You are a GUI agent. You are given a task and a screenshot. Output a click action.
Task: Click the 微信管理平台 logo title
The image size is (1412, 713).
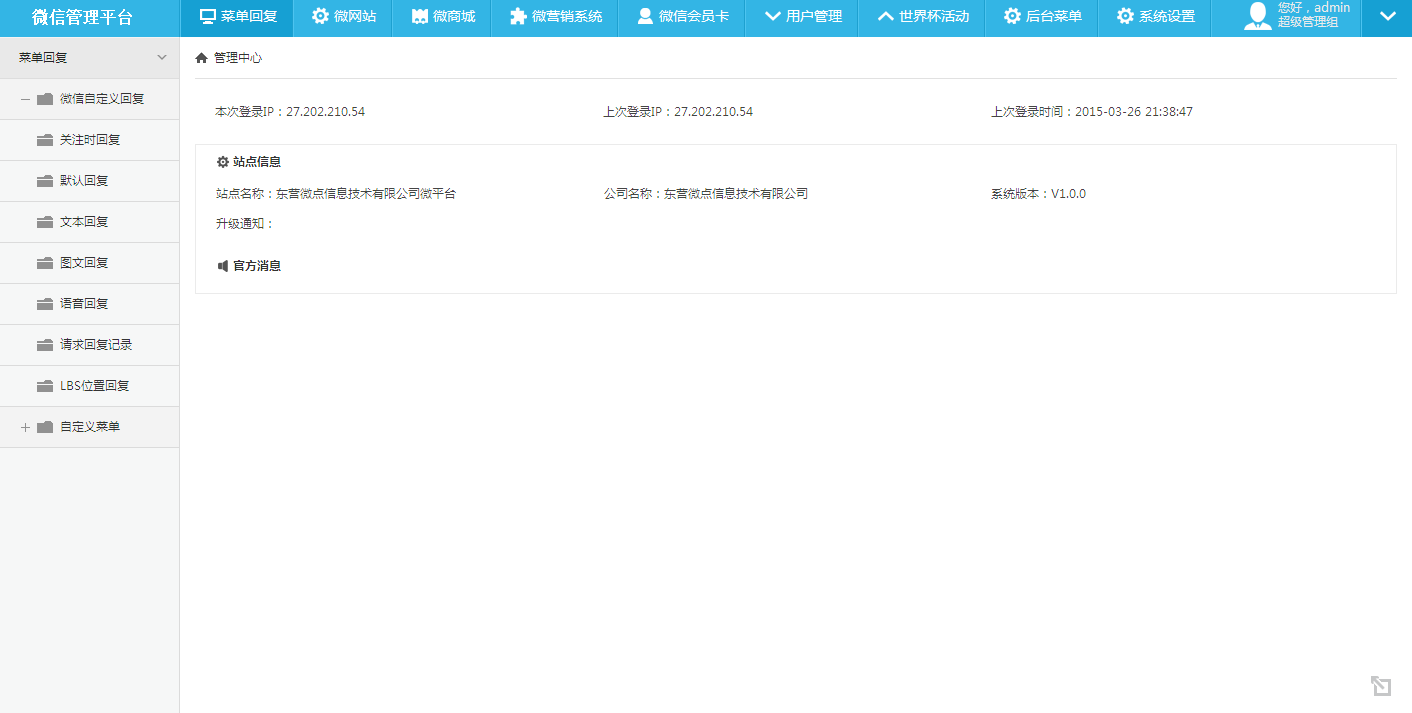[82, 17]
